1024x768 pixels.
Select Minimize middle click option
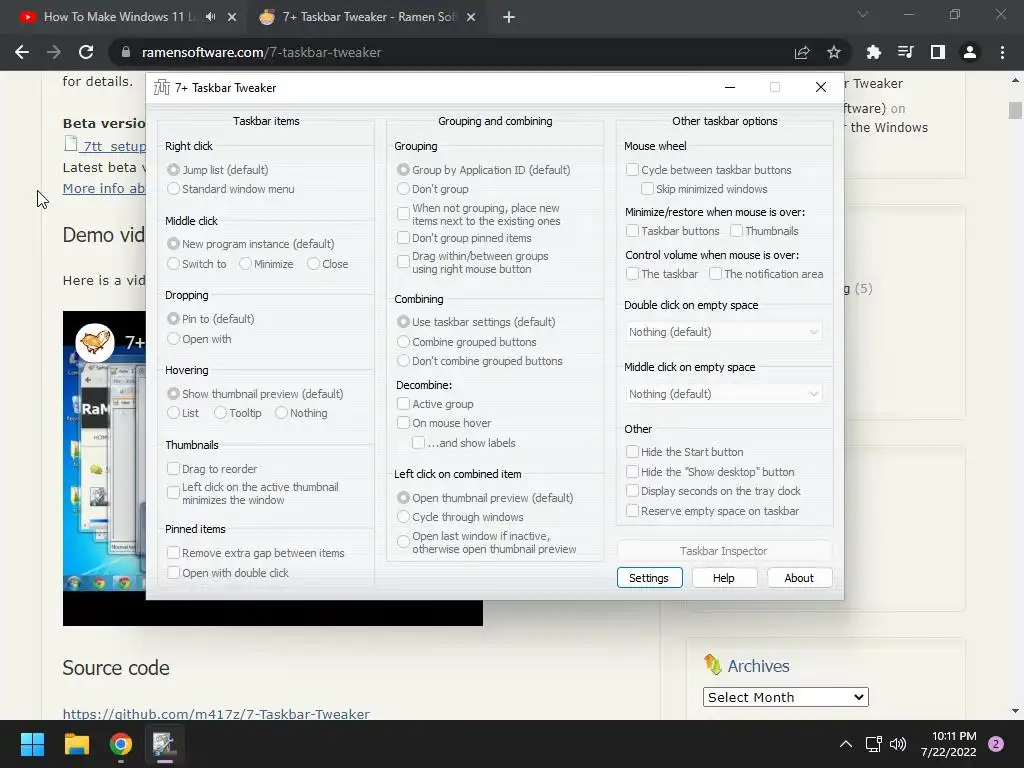point(266,264)
